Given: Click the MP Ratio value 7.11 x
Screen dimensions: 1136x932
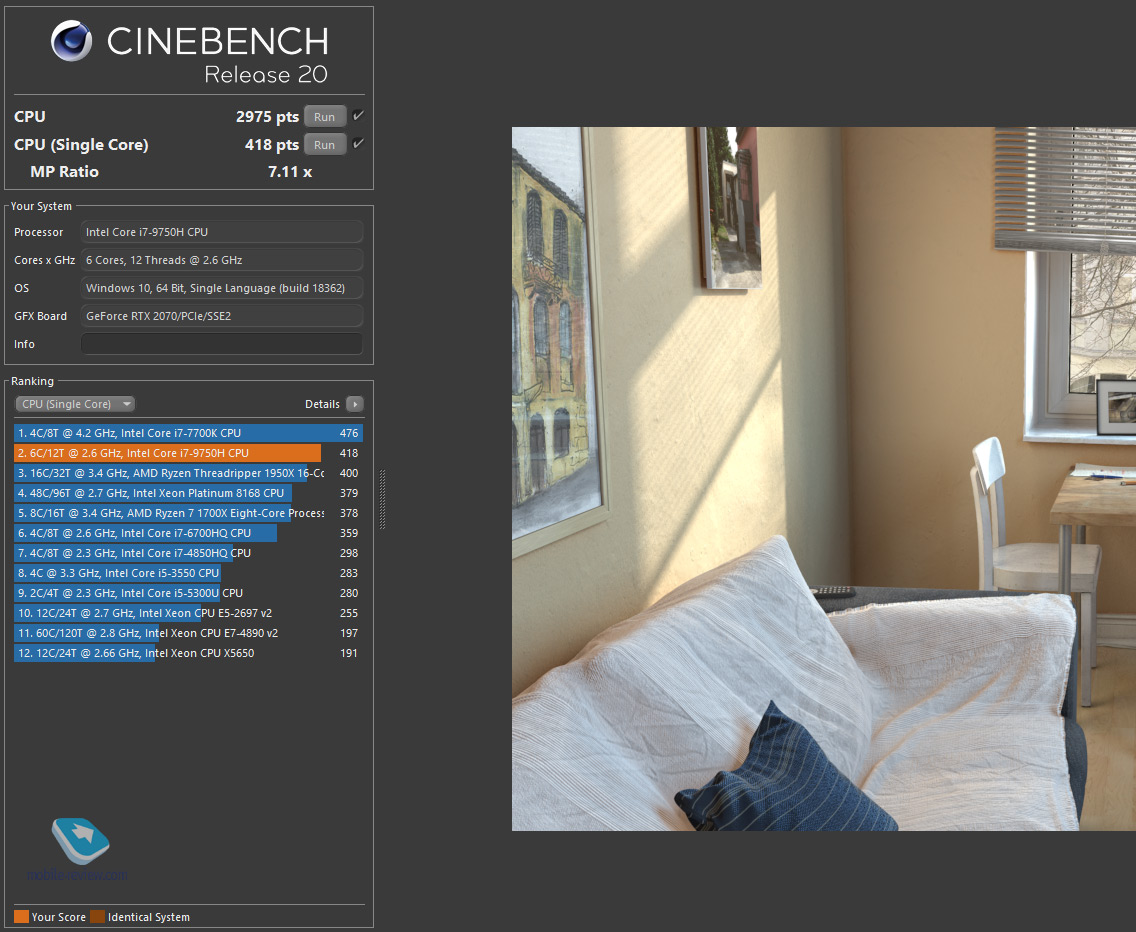Looking at the screenshot, I should (x=290, y=172).
